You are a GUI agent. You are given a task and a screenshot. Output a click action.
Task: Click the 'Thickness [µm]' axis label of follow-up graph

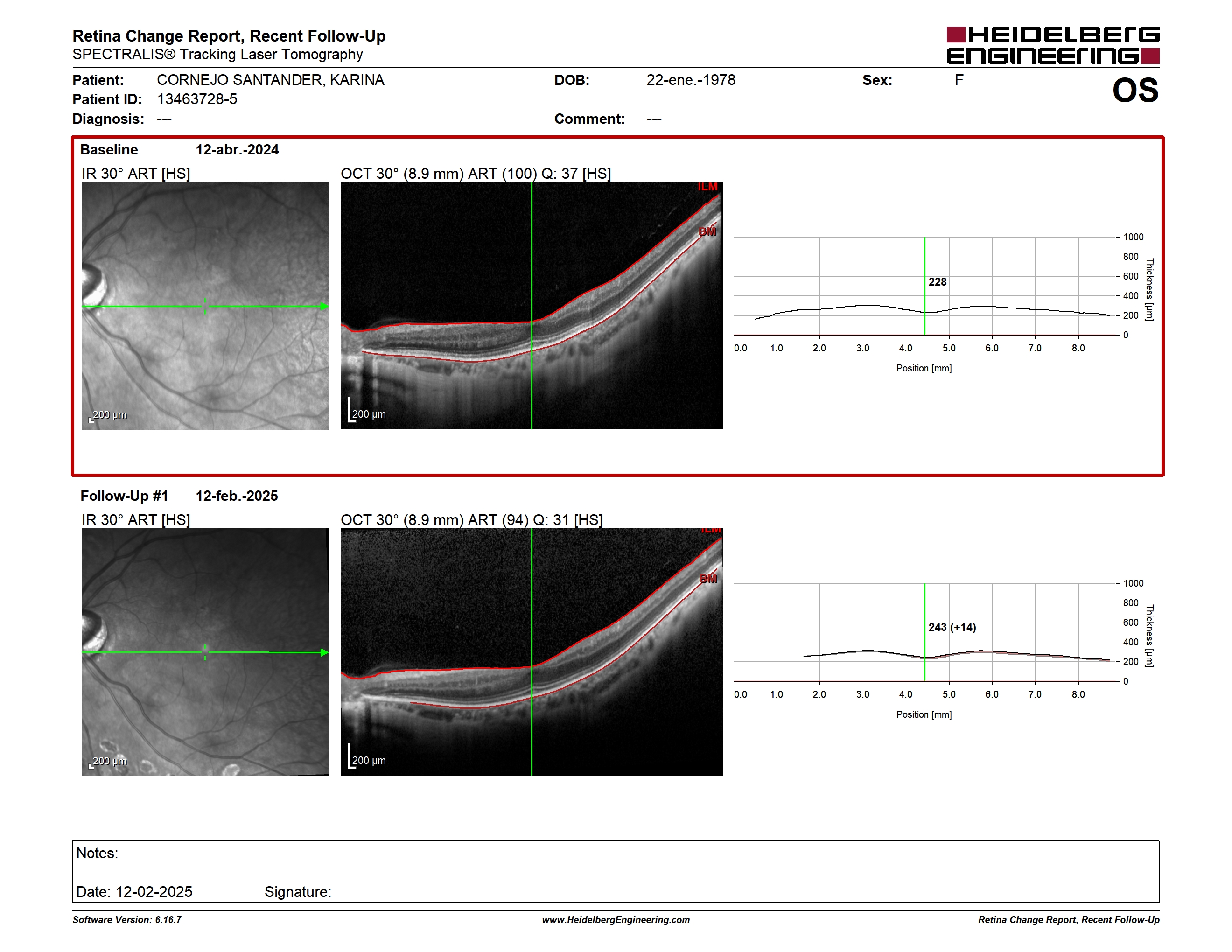click(1149, 636)
